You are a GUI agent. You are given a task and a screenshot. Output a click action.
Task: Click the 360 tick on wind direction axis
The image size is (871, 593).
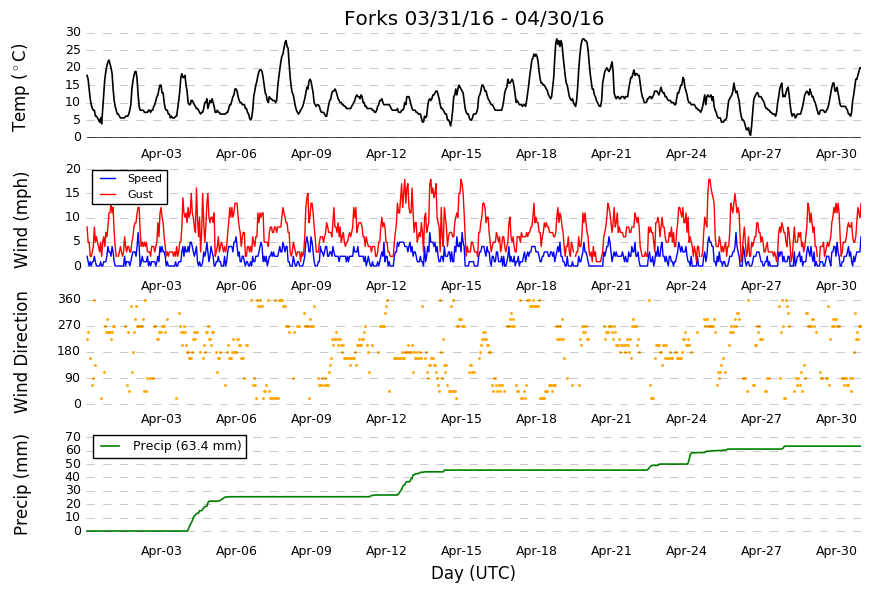69,299
